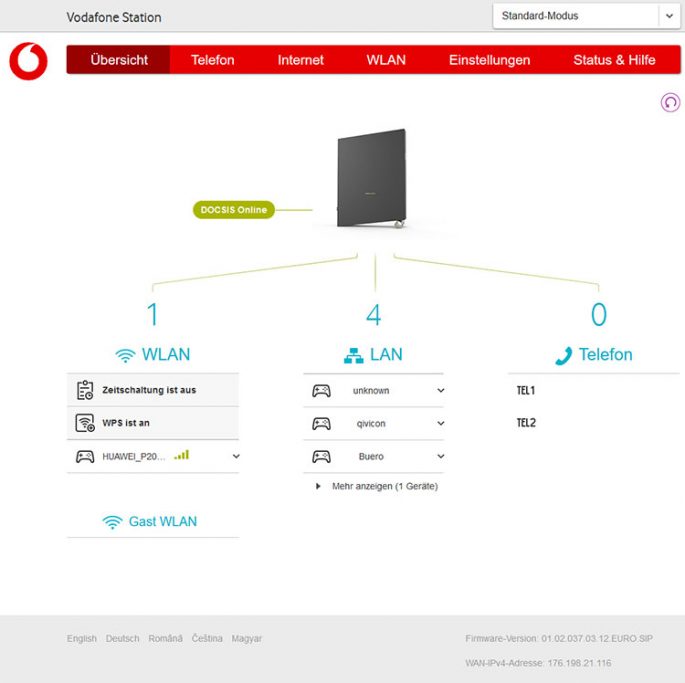Click the HUAWEI_P20 signal strength bars
This screenshot has width=685, height=683.
[182, 455]
